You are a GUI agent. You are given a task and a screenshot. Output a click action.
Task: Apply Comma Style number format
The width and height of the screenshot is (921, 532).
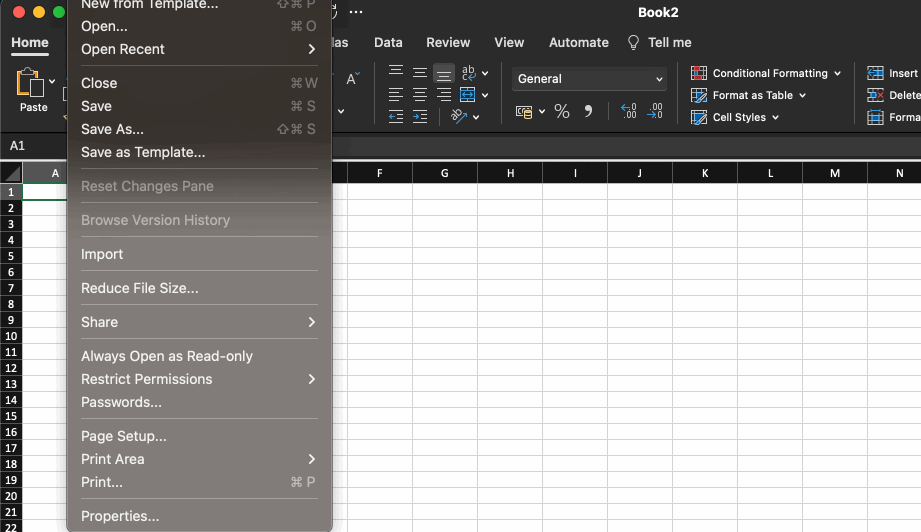(x=588, y=112)
